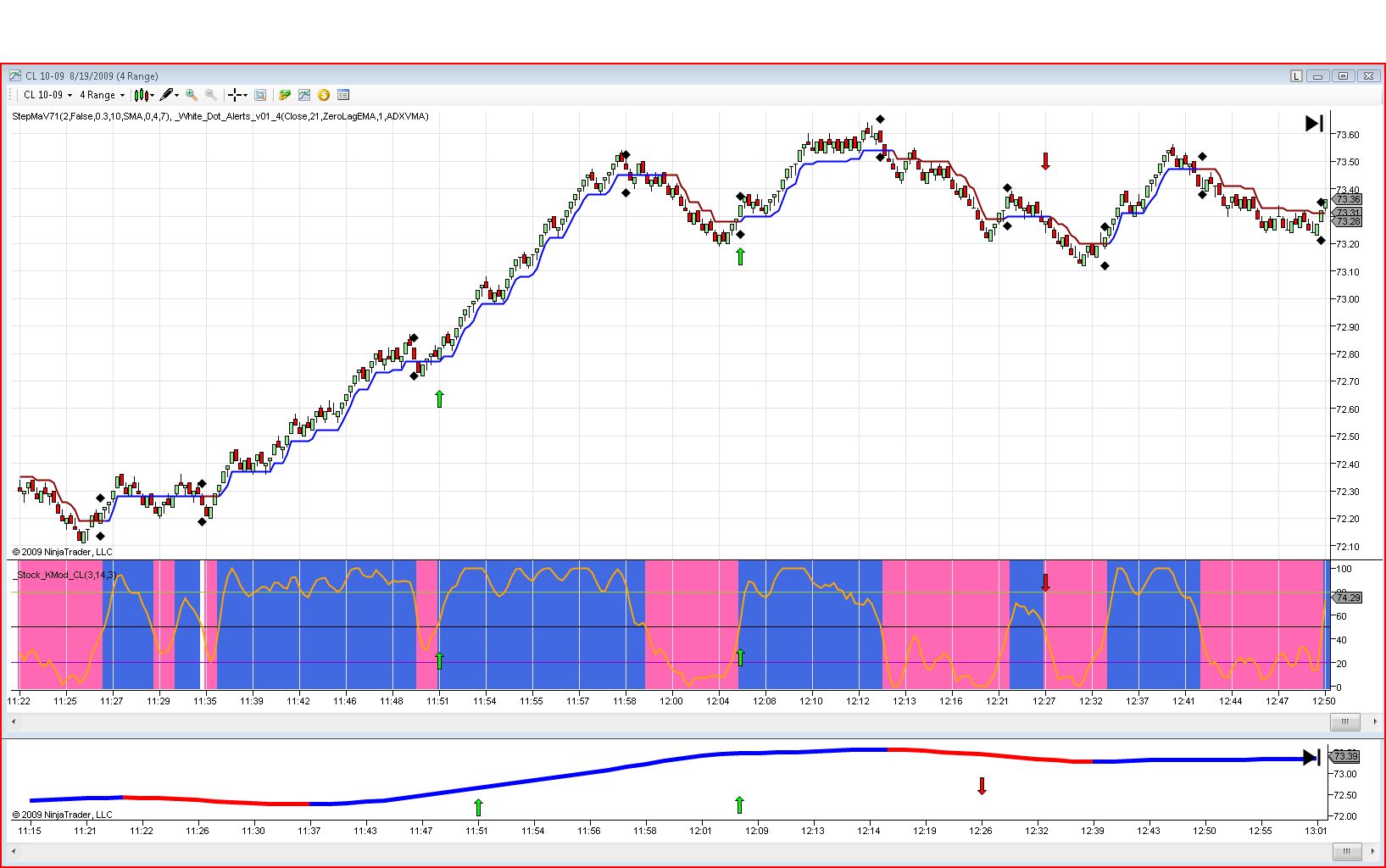Jump to latest bar in lower chart
This screenshot has height=868, width=1386.
point(1311,757)
